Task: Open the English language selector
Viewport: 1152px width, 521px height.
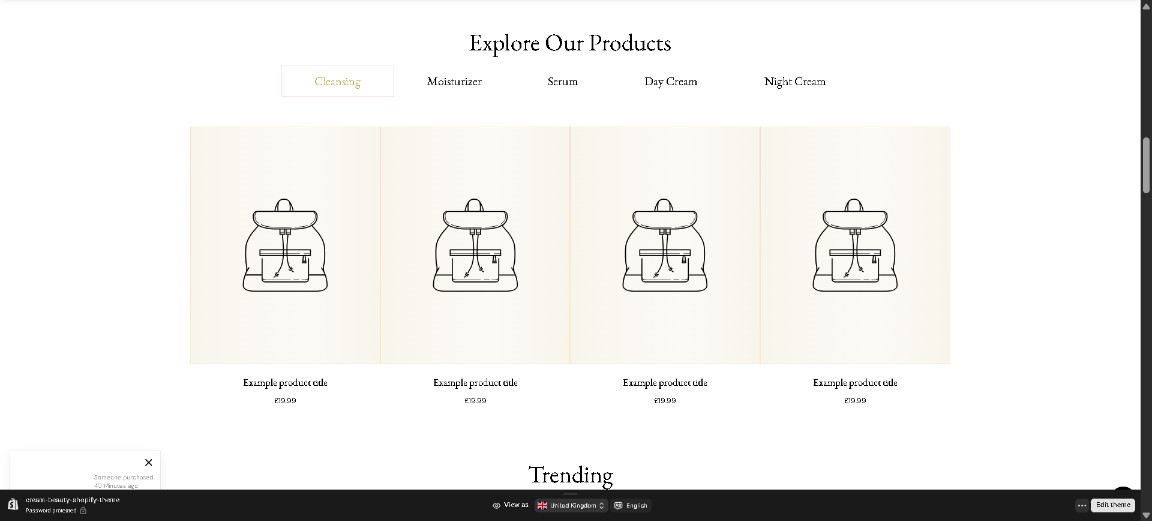Action: point(631,506)
